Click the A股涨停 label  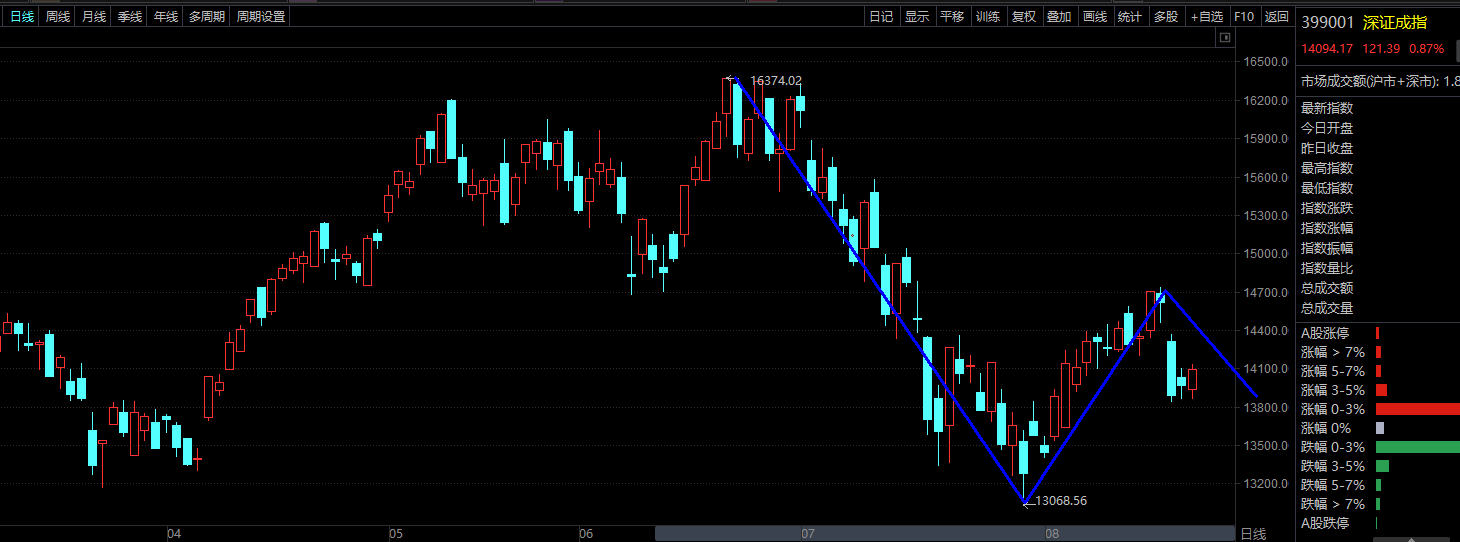pos(1325,333)
